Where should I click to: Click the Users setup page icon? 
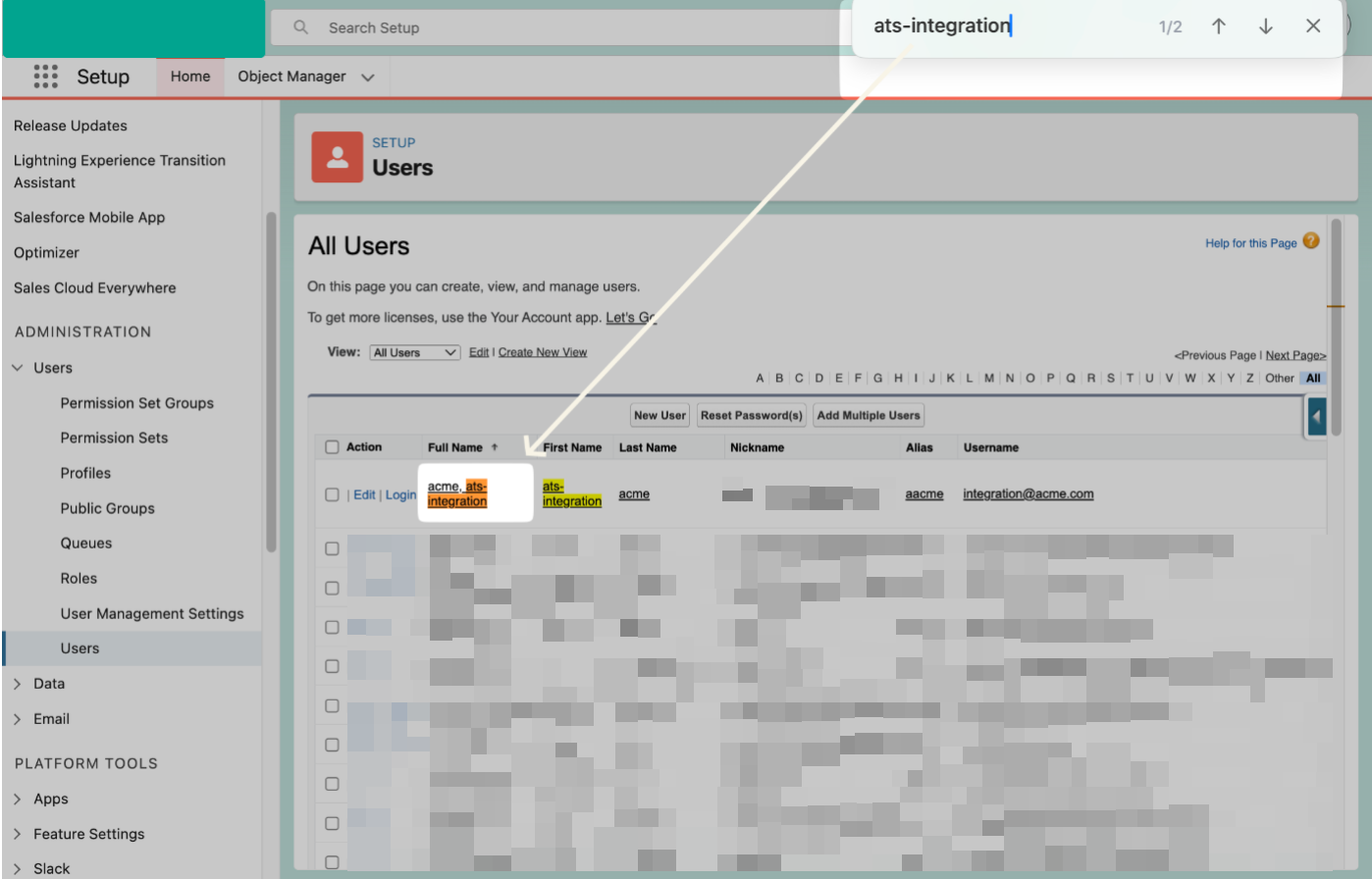337,157
